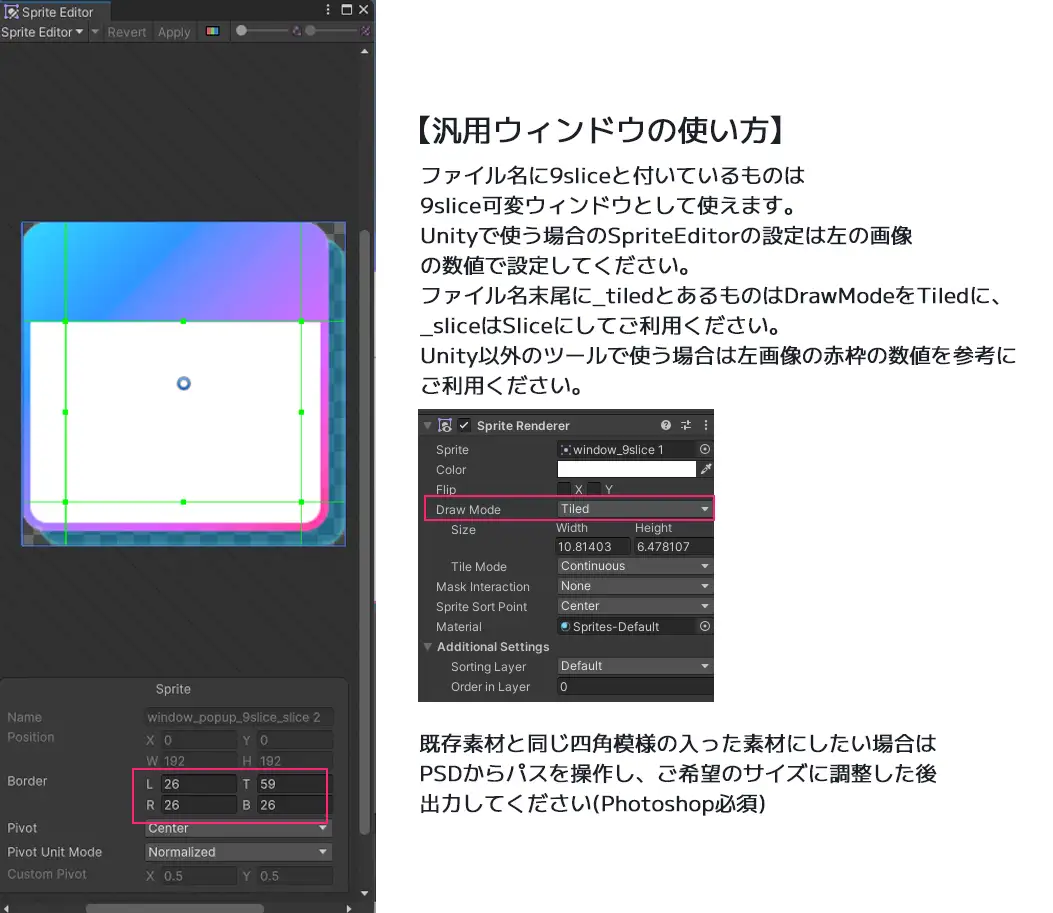Switch to the Sprite Editor tab
The image size is (1053, 913).
(x=55, y=12)
